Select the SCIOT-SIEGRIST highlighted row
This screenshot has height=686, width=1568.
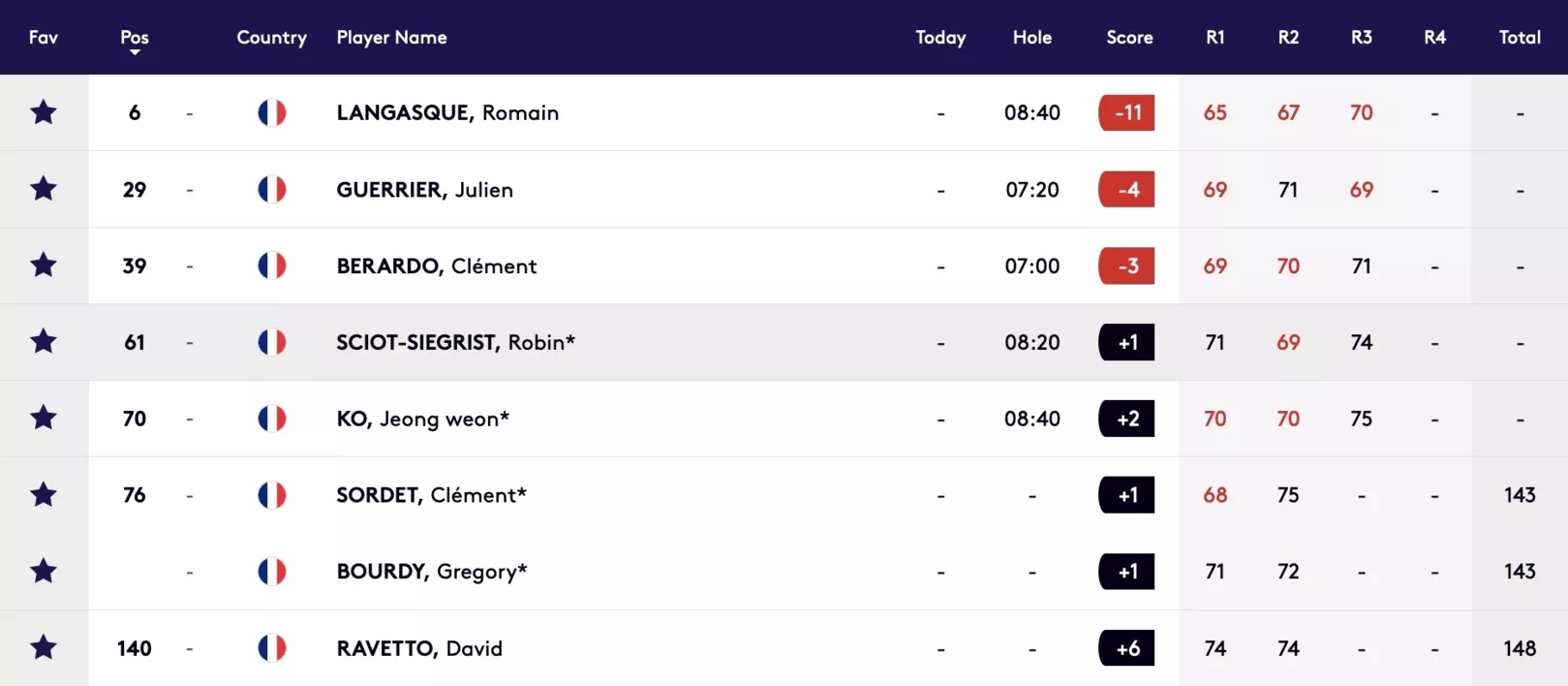[784, 342]
